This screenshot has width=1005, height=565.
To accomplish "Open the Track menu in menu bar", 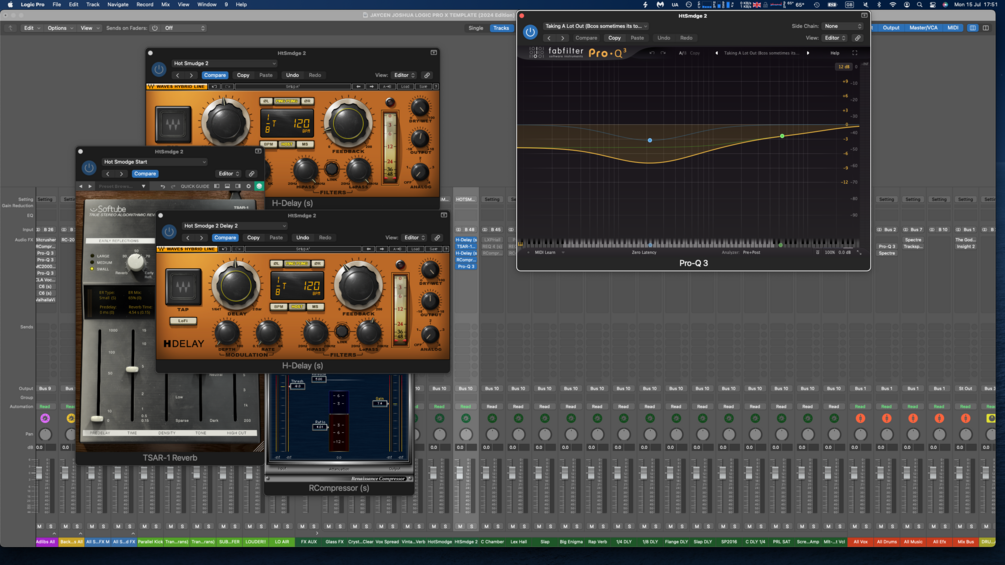I will [x=93, y=4].
